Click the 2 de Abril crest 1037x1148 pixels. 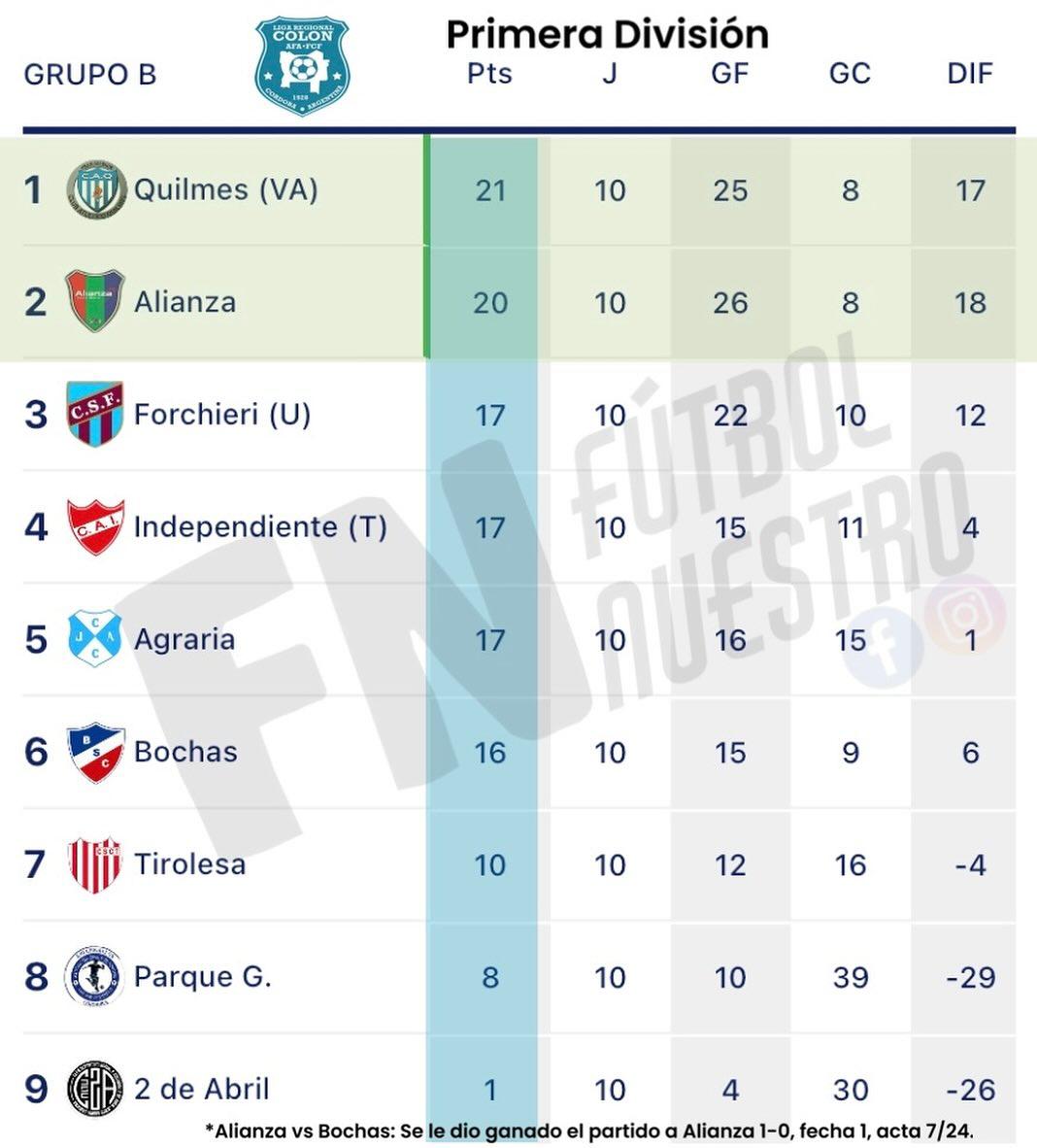(x=95, y=1089)
